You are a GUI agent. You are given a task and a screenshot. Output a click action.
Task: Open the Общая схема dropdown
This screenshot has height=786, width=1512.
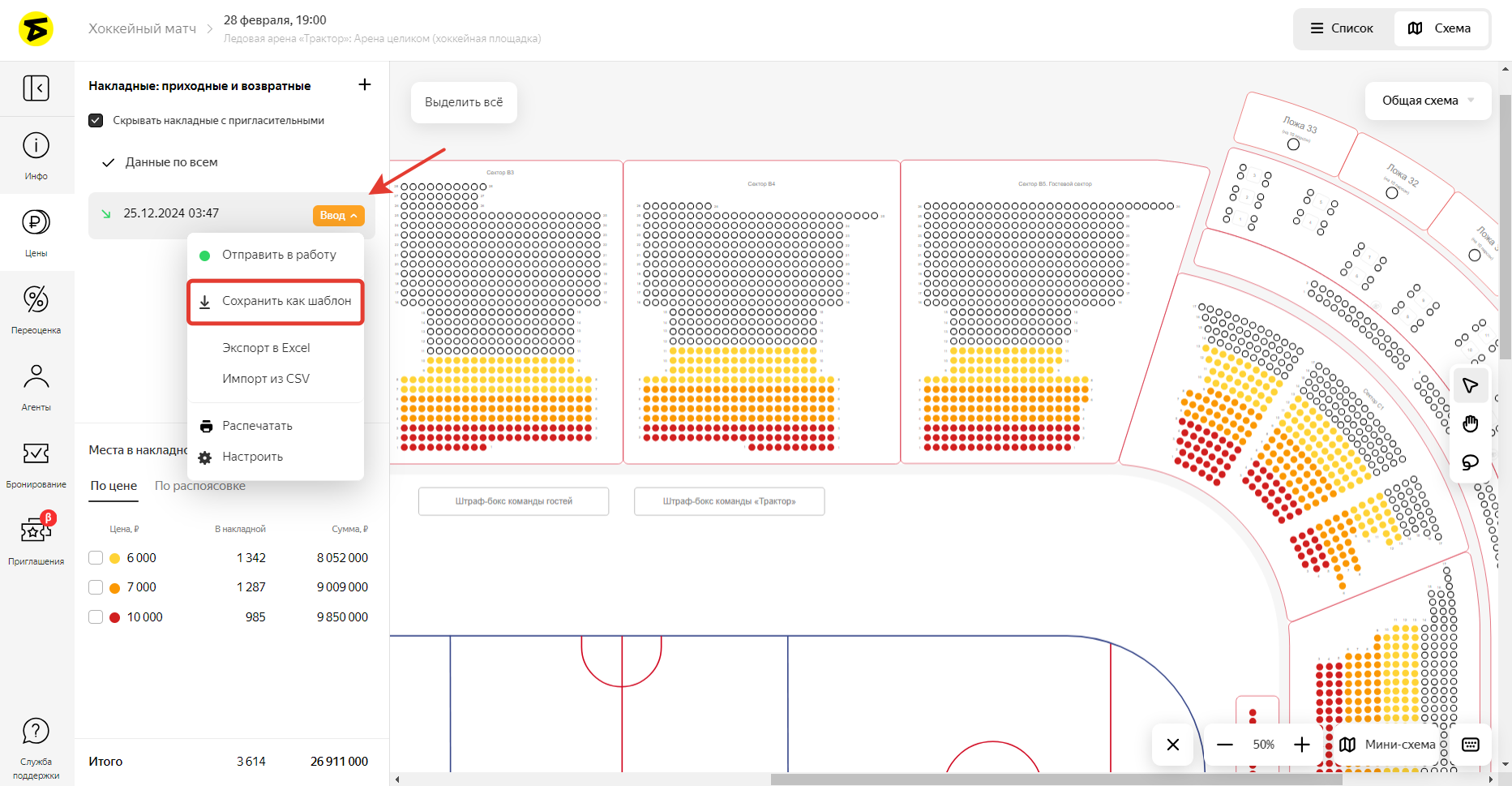(1427, 101)
